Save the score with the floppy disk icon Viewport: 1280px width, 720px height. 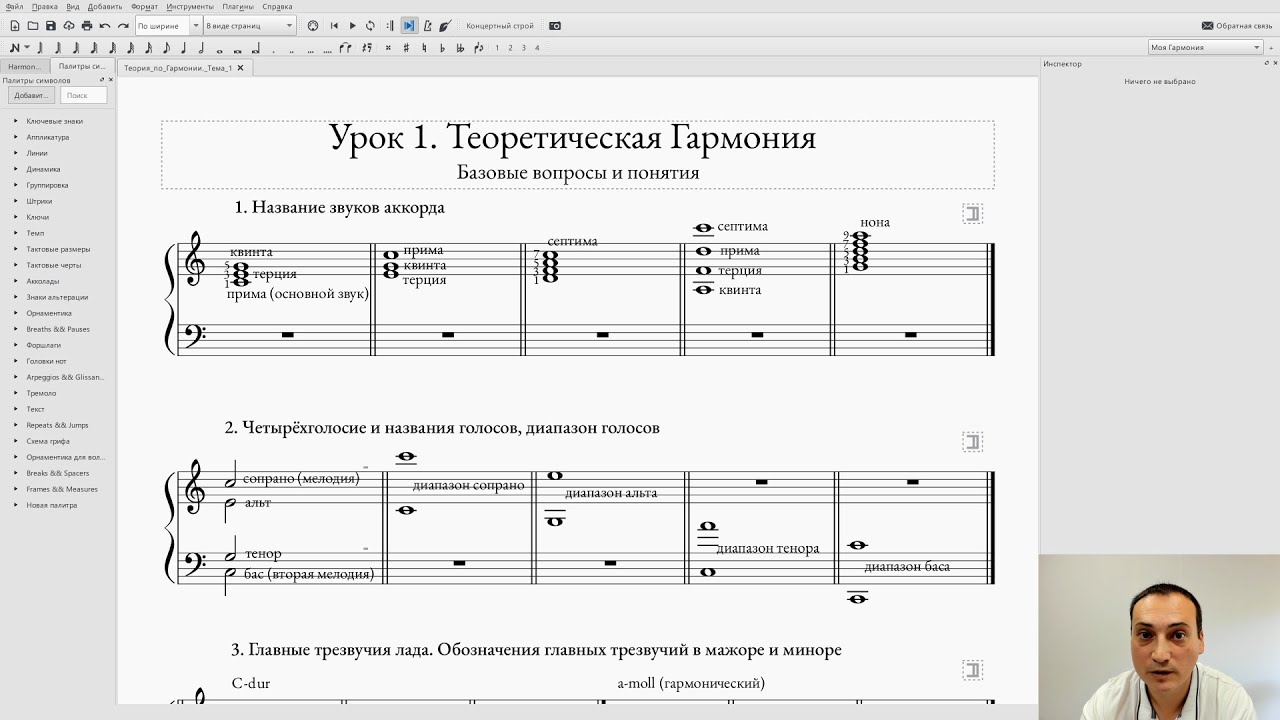point(50,26)
